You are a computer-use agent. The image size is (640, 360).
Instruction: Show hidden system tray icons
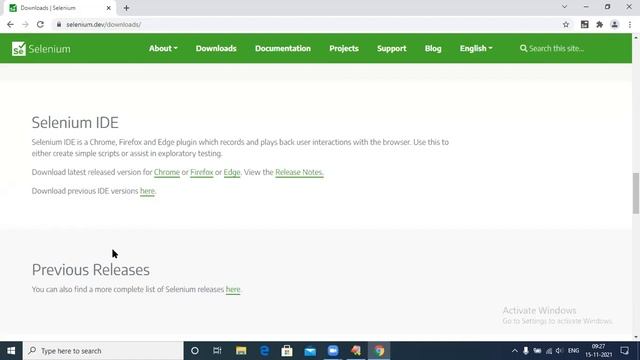click(514, 351)
